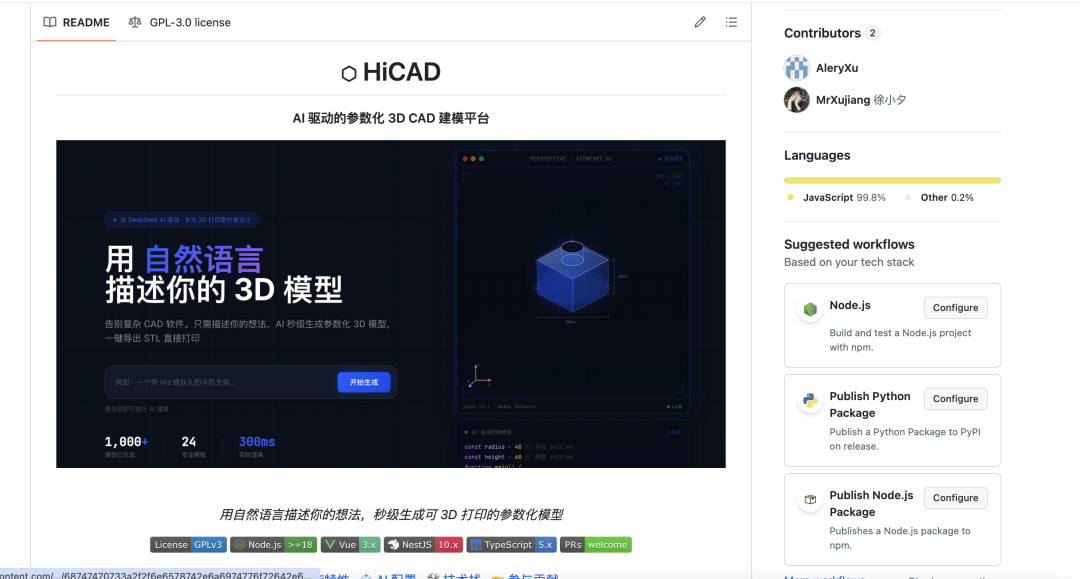Open the HiCAD heading link
Screen dimensions: 1080x579
tap(402, 72)
